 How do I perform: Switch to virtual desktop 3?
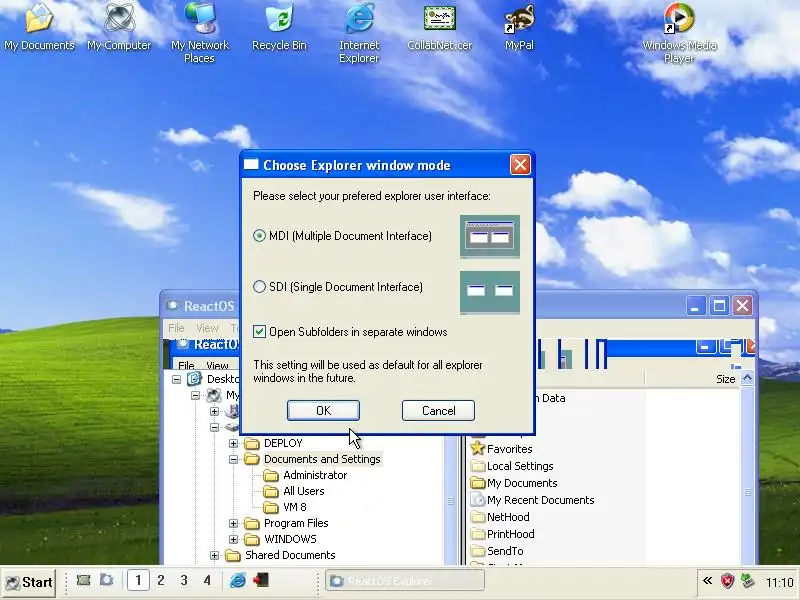pyautogui.click(x=184, y=580)
